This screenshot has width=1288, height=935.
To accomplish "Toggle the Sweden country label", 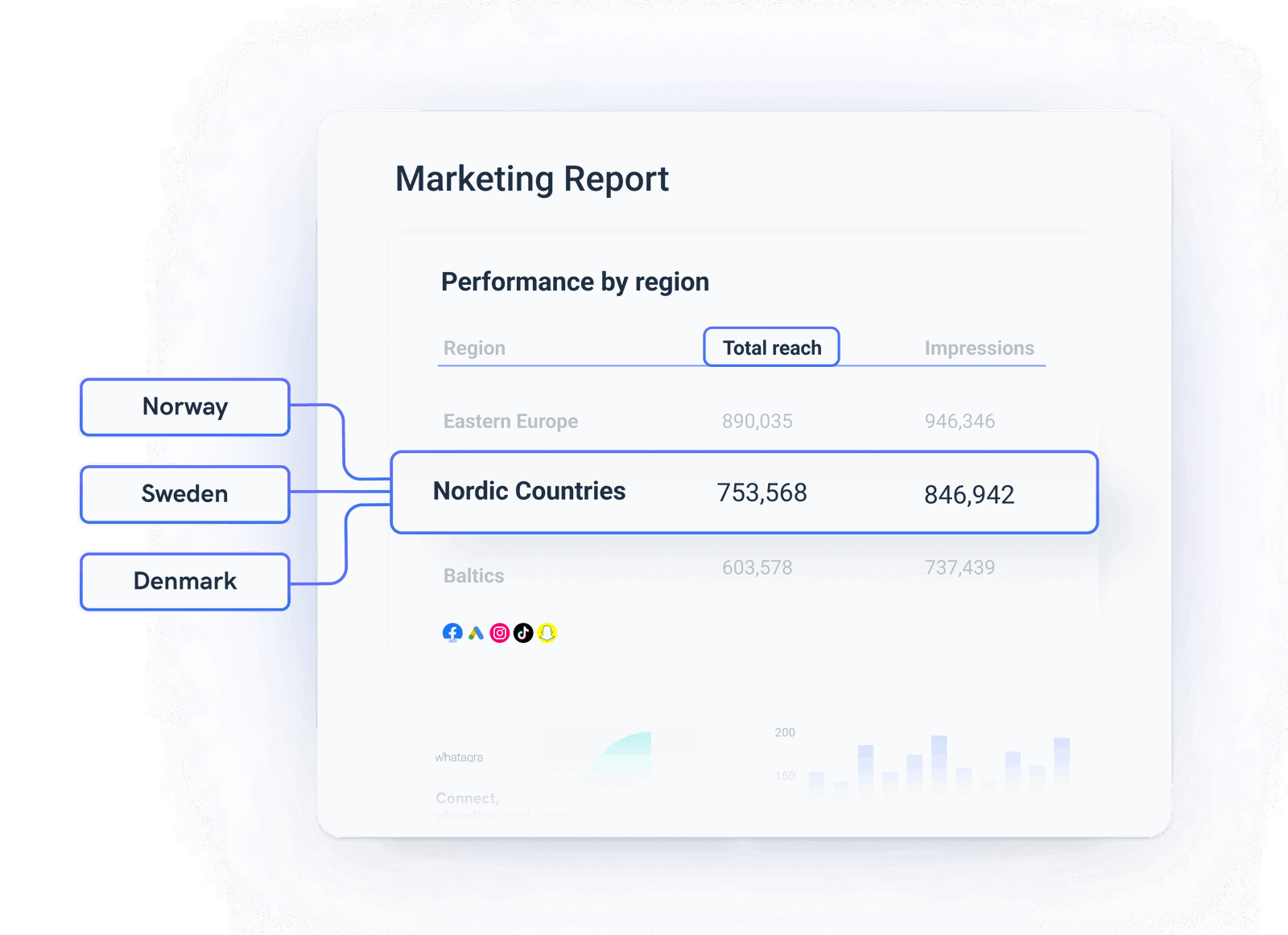I will click(x=184, y=494).
